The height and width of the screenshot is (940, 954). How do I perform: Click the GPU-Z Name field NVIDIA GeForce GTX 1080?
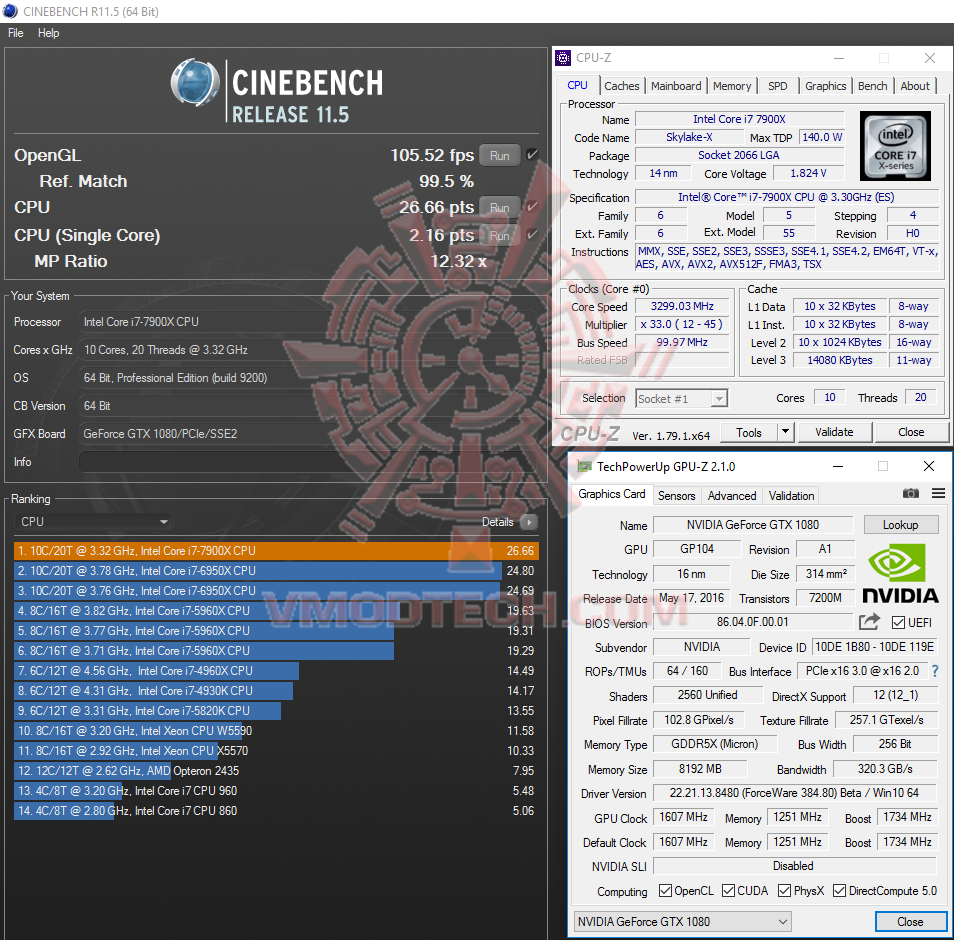pos(753,524)
